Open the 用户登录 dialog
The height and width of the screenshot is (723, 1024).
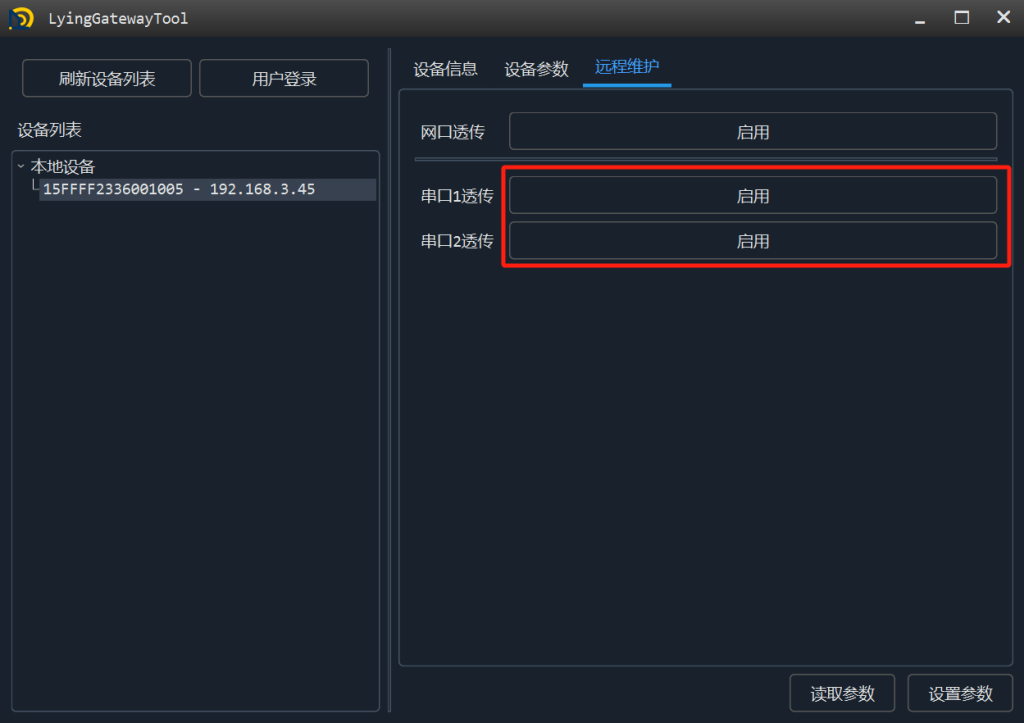click(x=283, y=78)
